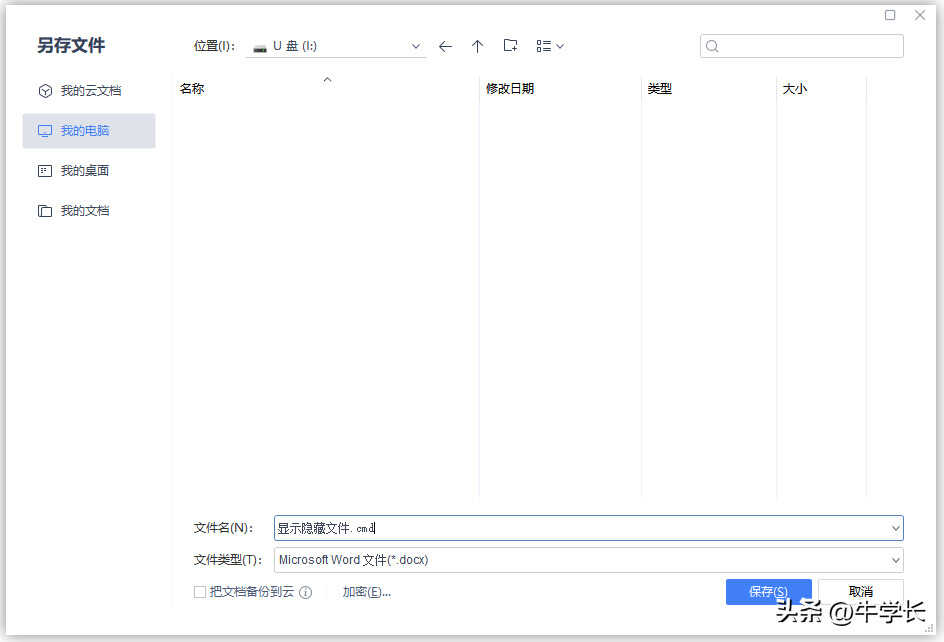Open the view mode options
Screen dimensions: 944x642
pos(550,46)
